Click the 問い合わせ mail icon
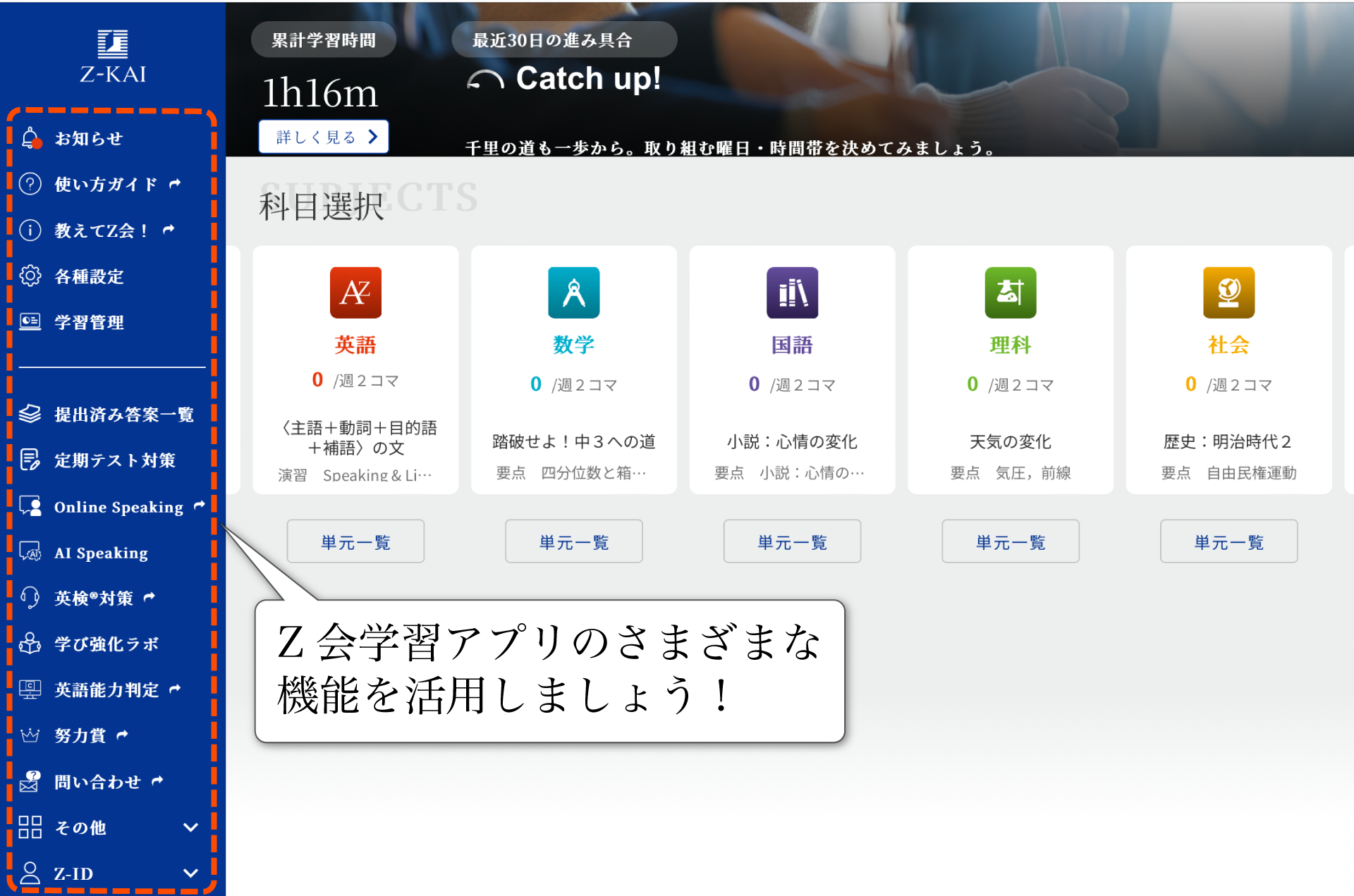1354x896 pixels. [30, 781]
